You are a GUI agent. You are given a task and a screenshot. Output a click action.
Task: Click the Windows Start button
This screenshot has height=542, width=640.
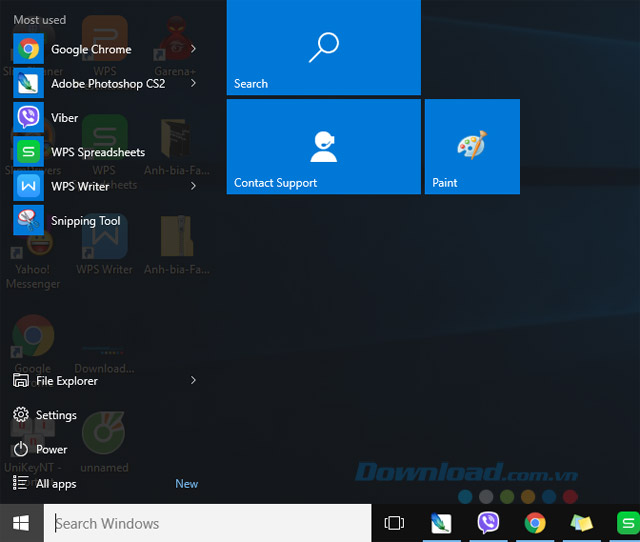[21, 523]
